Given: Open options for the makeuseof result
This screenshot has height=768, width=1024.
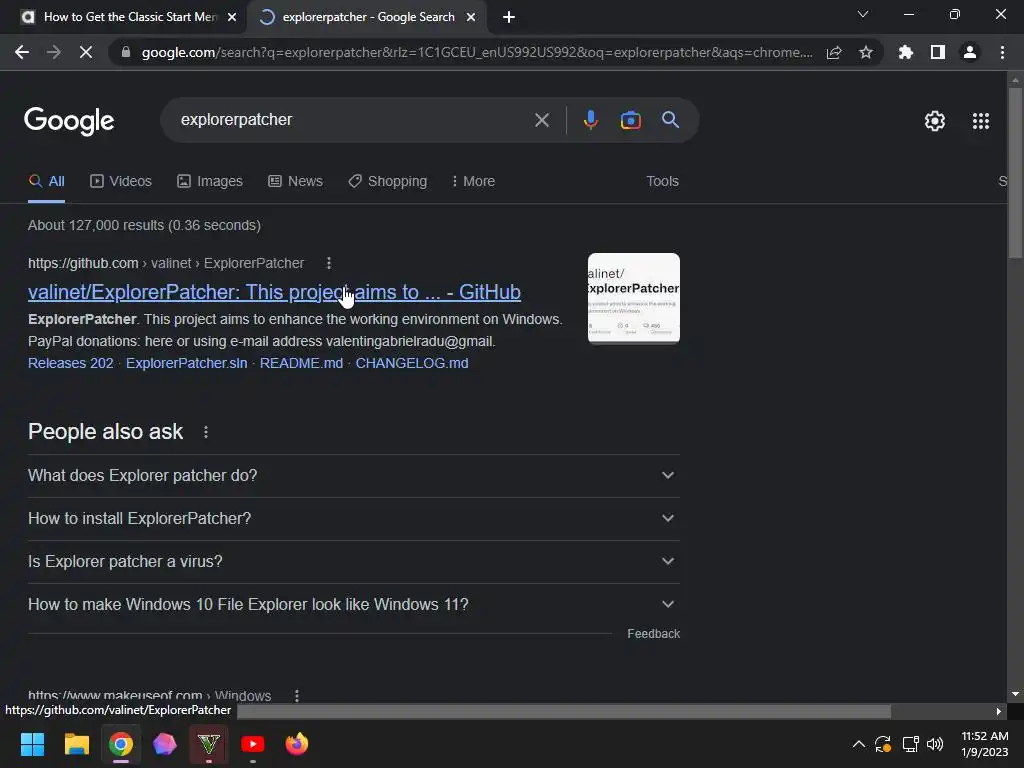Looking at the screenshot, I should [x=296, y=696].
